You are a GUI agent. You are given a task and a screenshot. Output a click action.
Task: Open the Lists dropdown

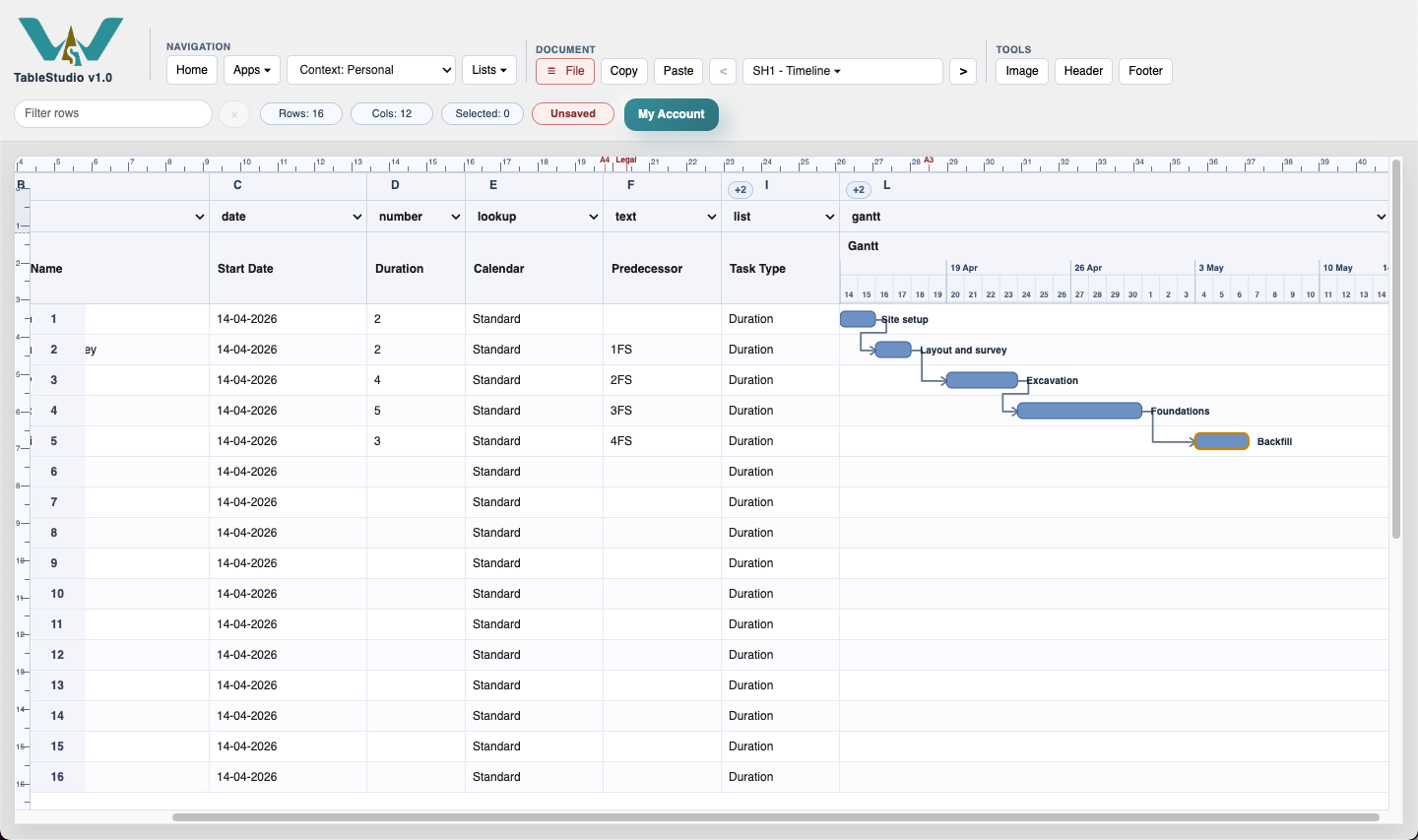click(x=489, y=70)
